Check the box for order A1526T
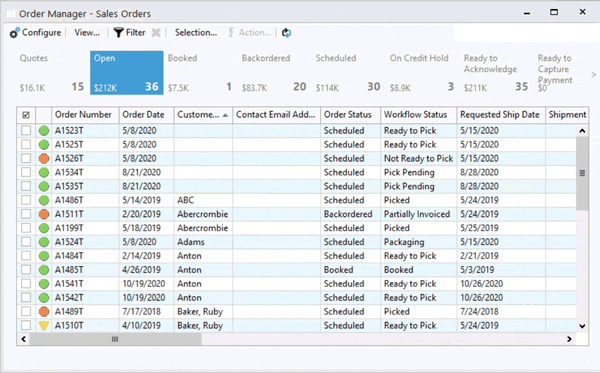Viewport: 600px width, 373px height. tap(26, 158)
